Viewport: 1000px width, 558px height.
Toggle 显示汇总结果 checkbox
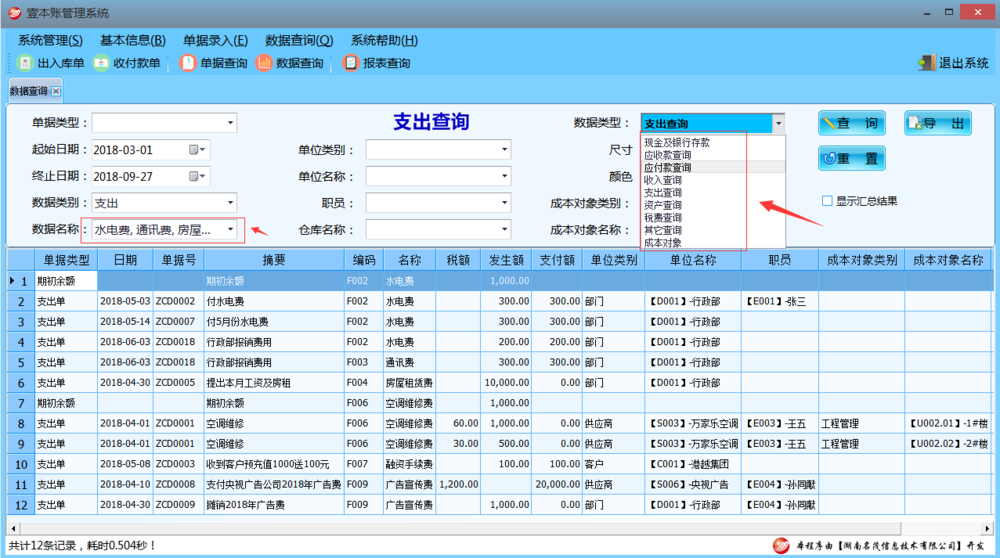(827, 201)
